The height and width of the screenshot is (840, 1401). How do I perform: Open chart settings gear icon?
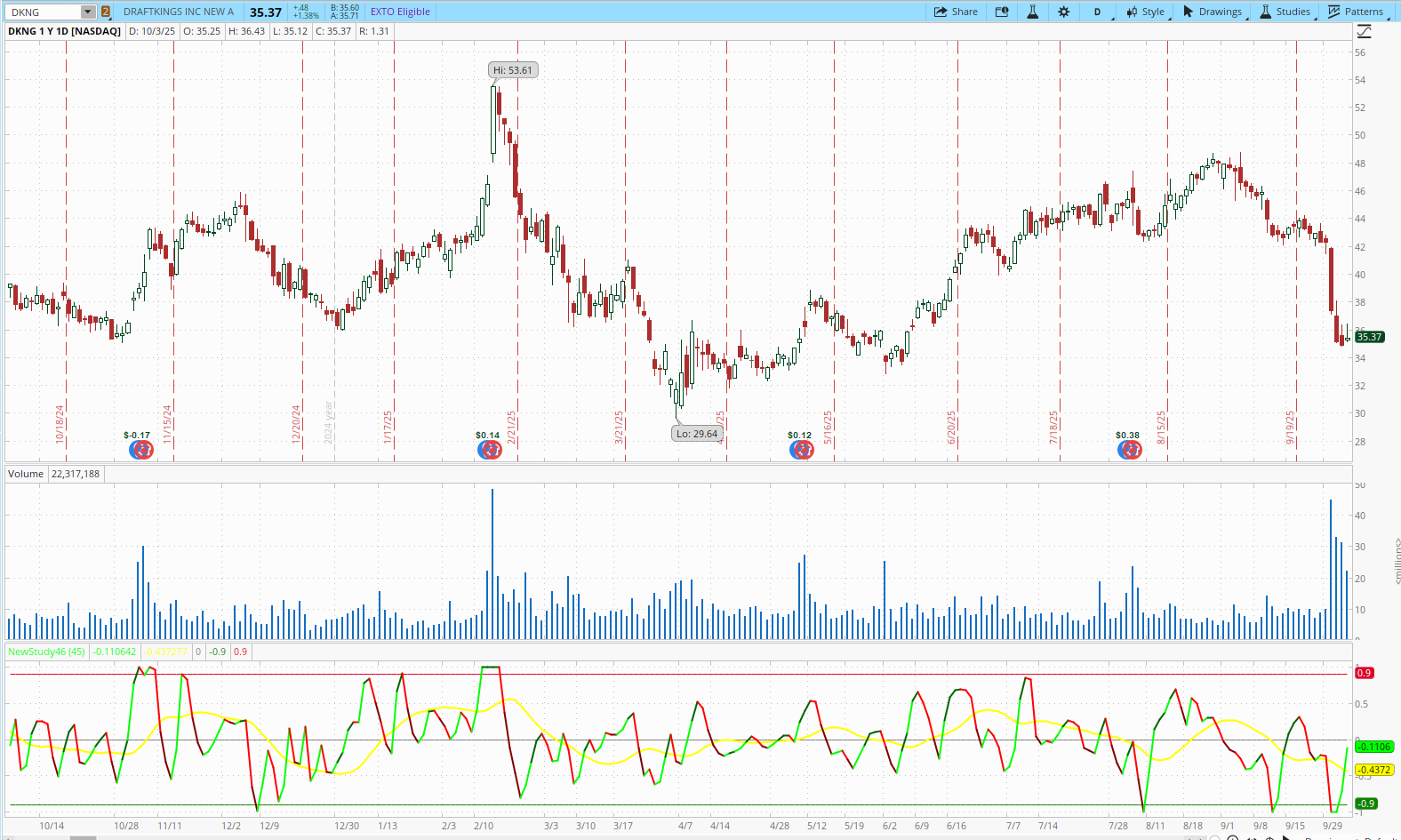(1064, 12)
